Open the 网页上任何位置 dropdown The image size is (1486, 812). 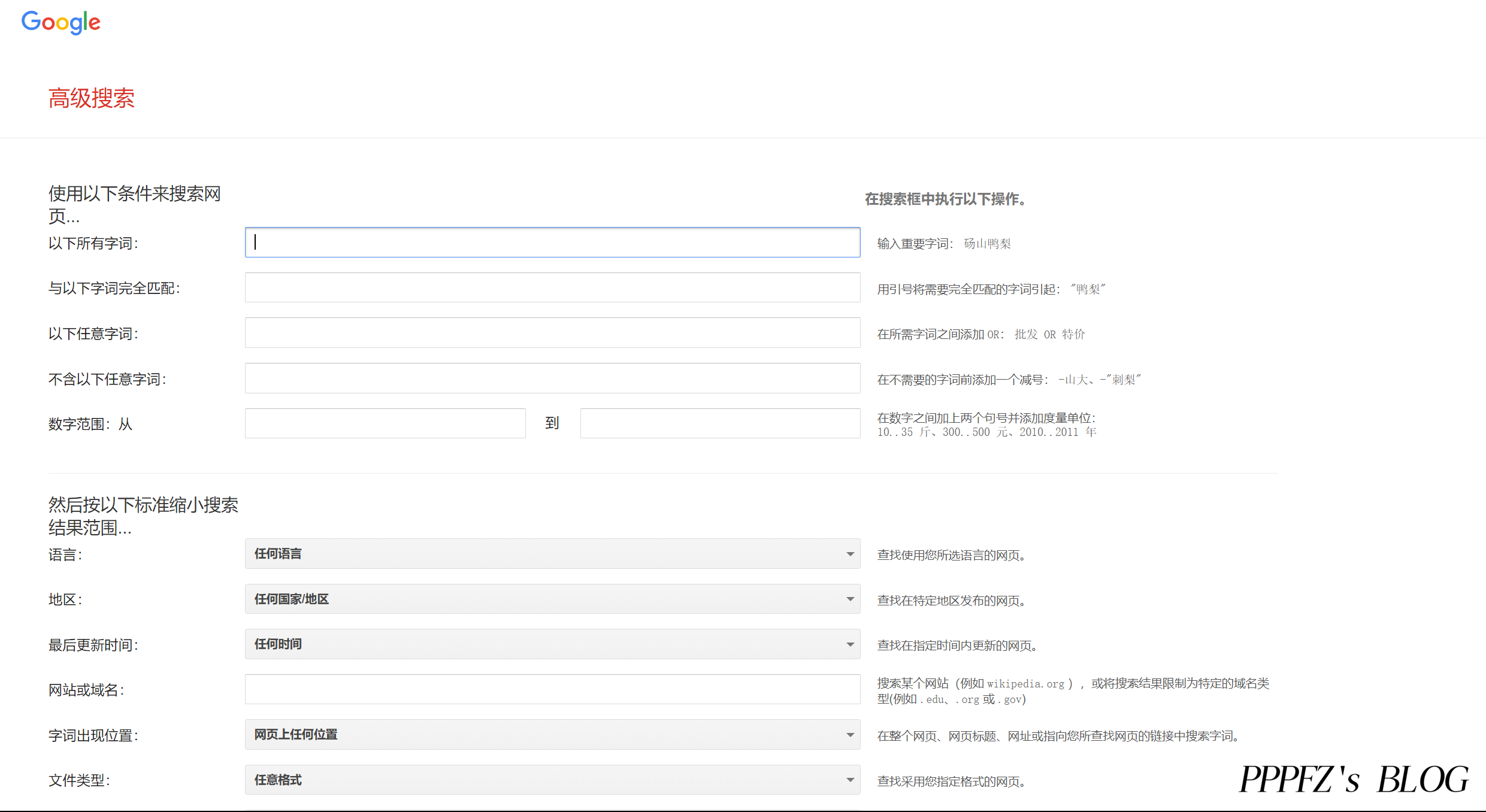pyautogui.click(x=552, y=735)
